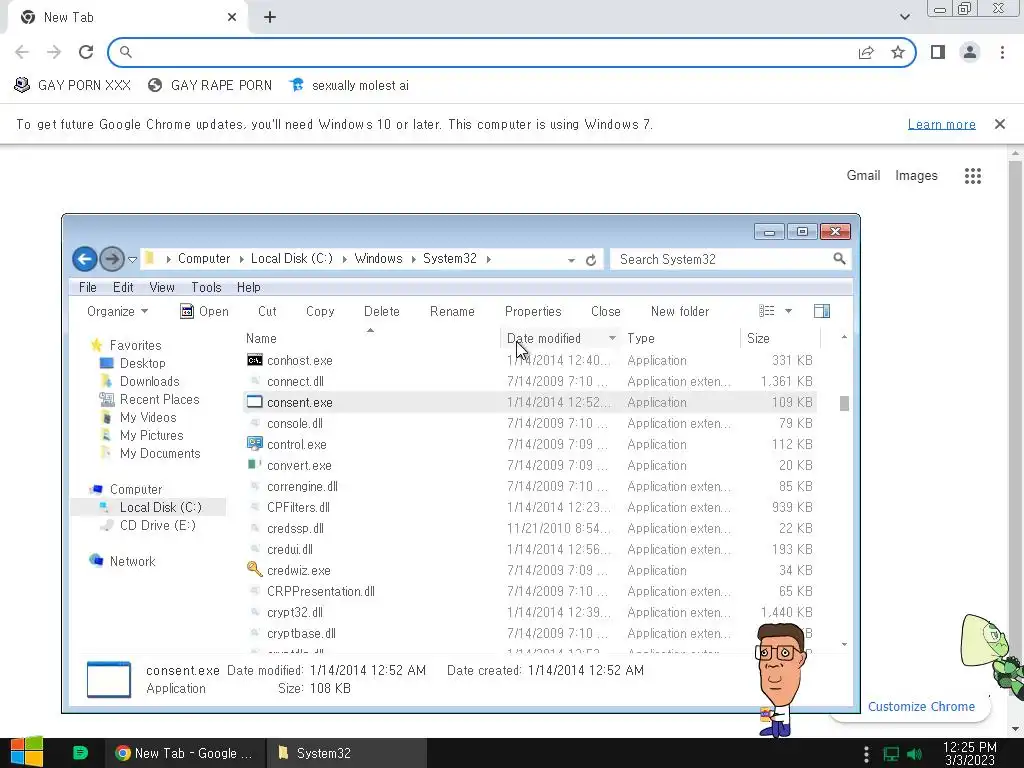
Task: Open the Help menu in Explorer
Action: 248,287
